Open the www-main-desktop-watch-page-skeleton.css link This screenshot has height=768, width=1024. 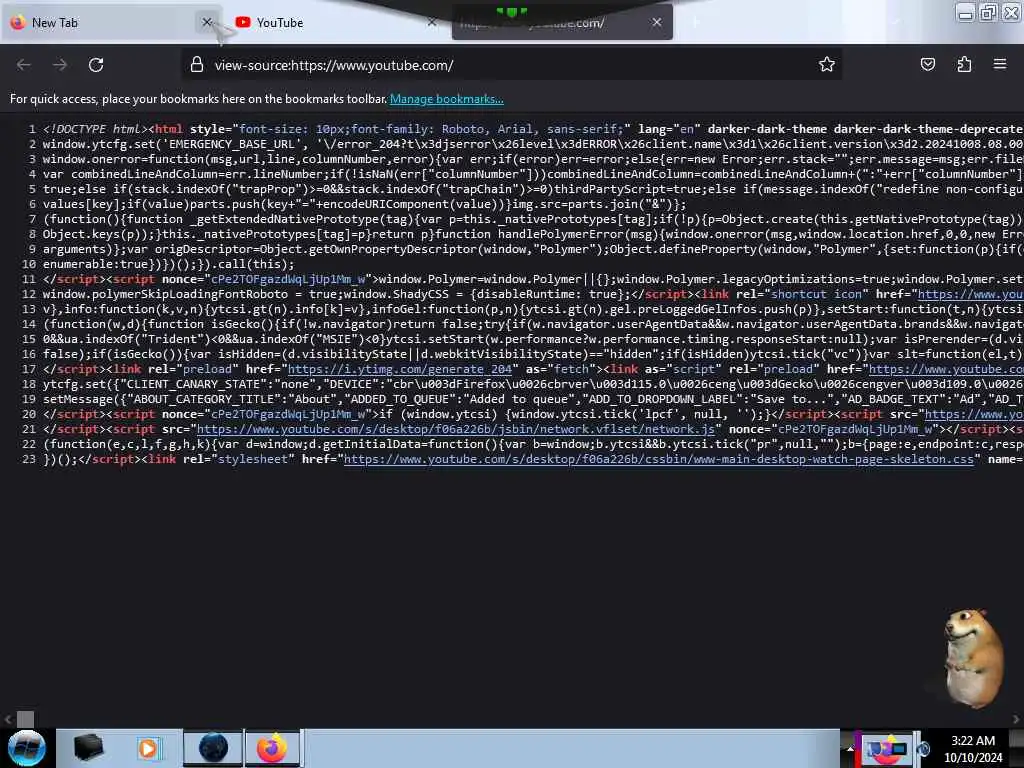(x=659, y=460)
